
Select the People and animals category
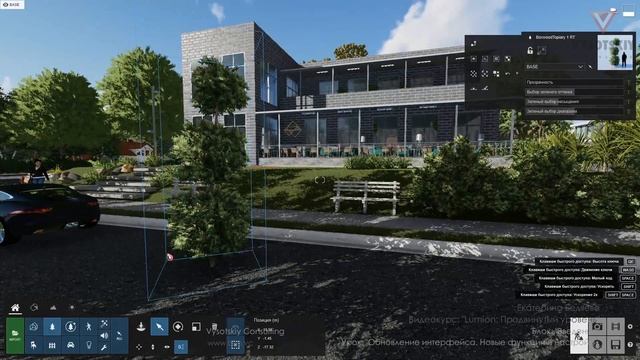click(89, 327)
